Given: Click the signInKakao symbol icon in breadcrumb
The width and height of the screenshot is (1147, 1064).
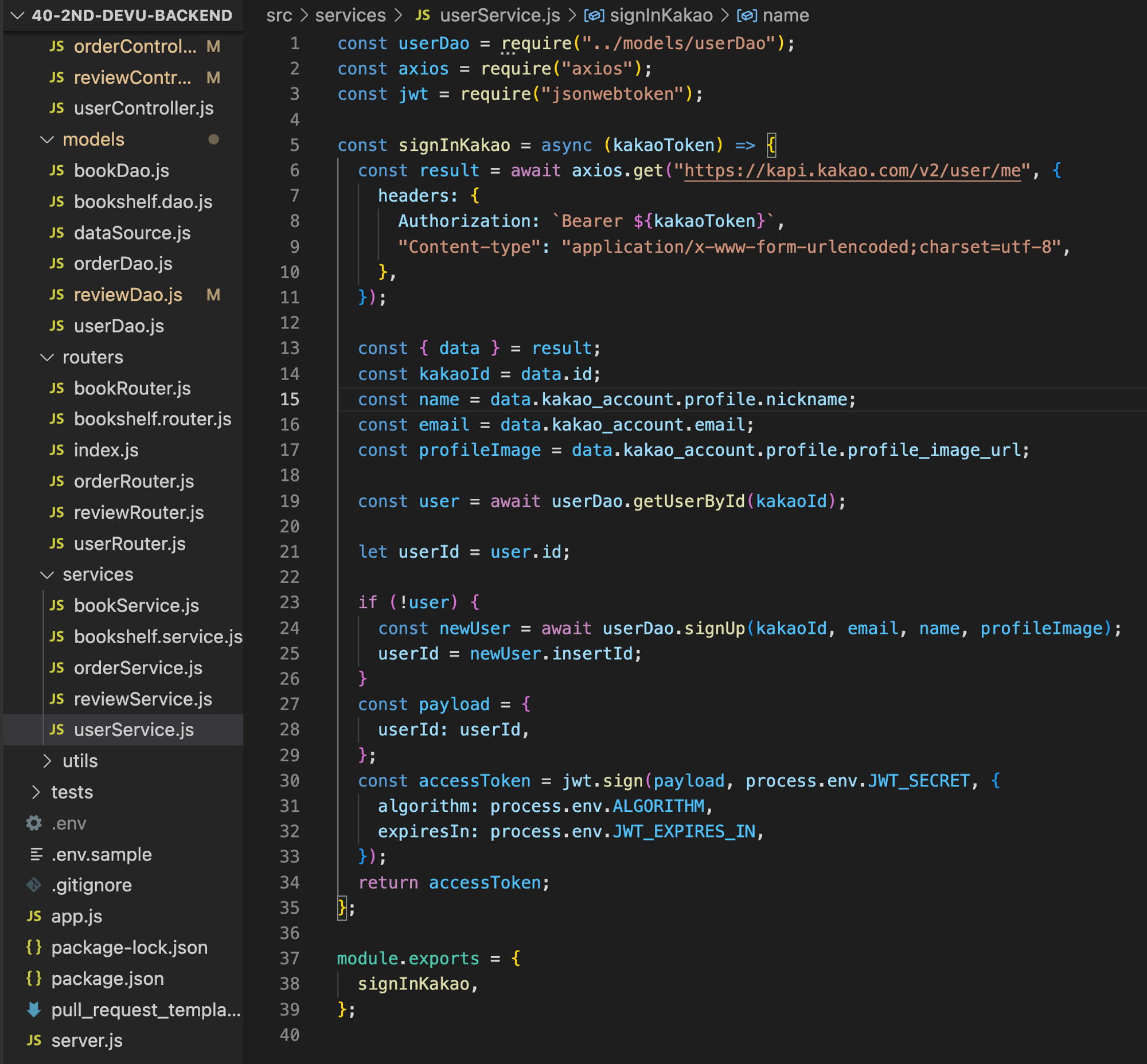Looking at the screenshot, I should (594, 15).
